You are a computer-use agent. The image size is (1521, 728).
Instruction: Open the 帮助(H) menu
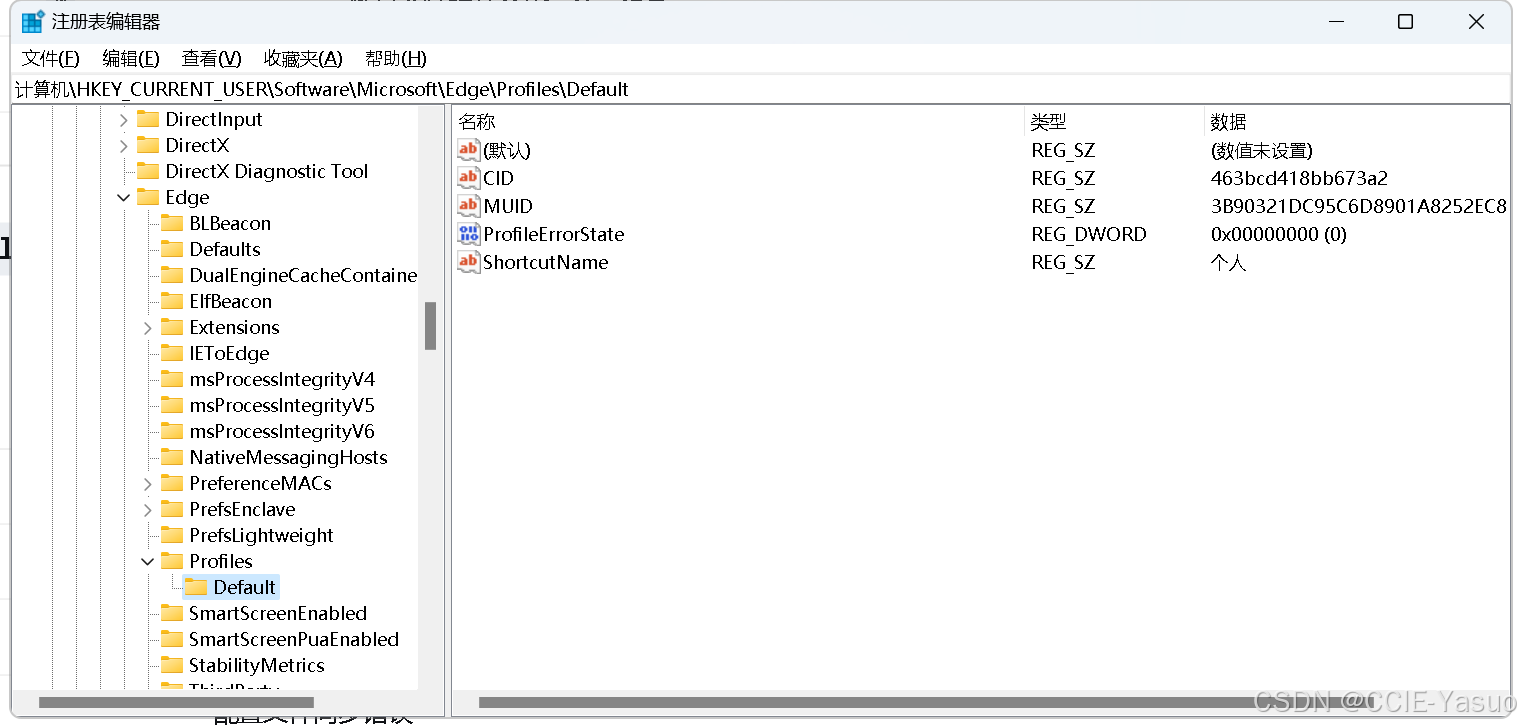[396, 58]
